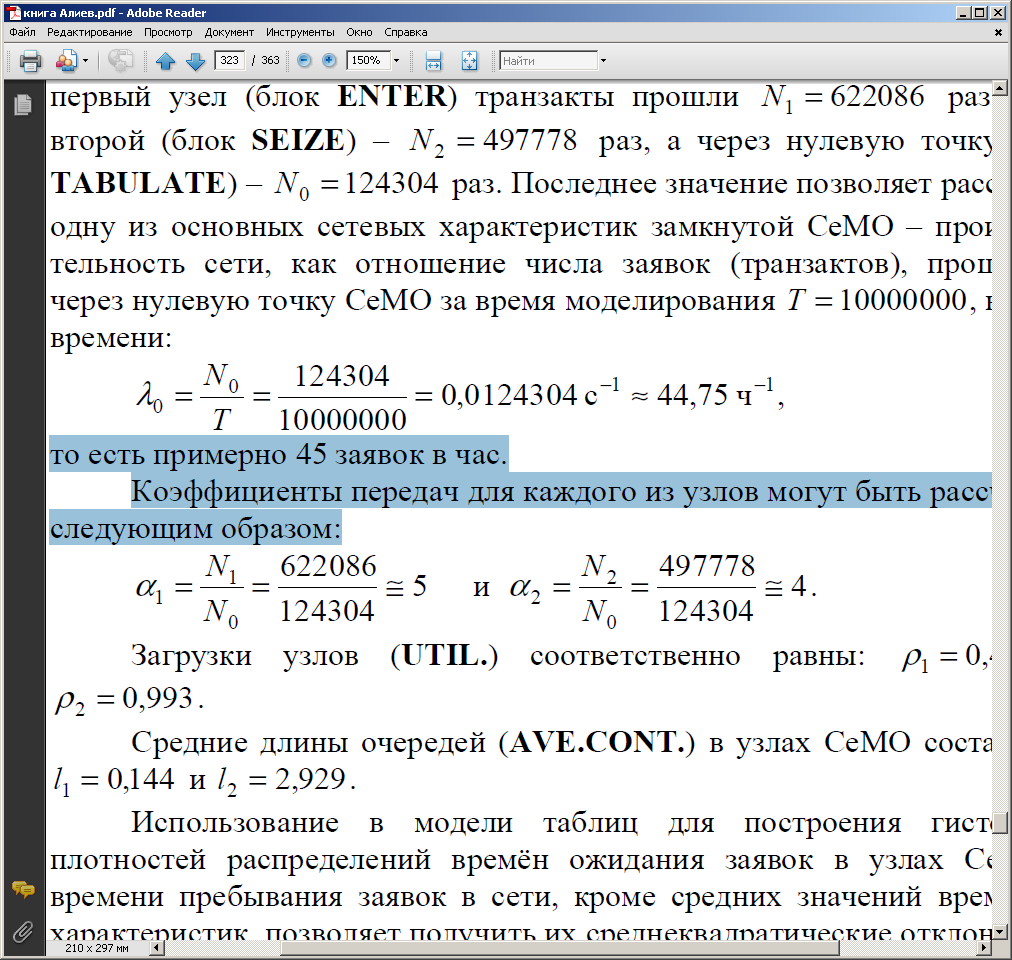
Task: Click the value 0,993 in the text
Action: click(x=157, y=699)
